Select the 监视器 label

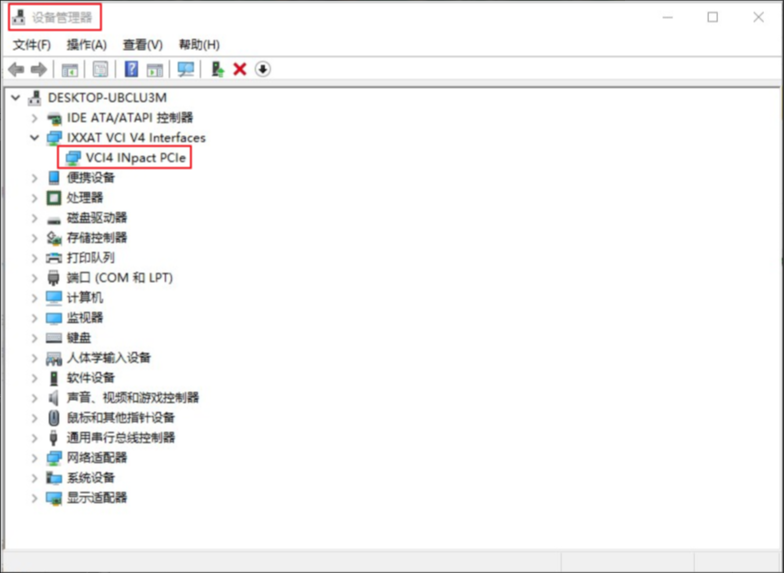(x=85, y=318)
